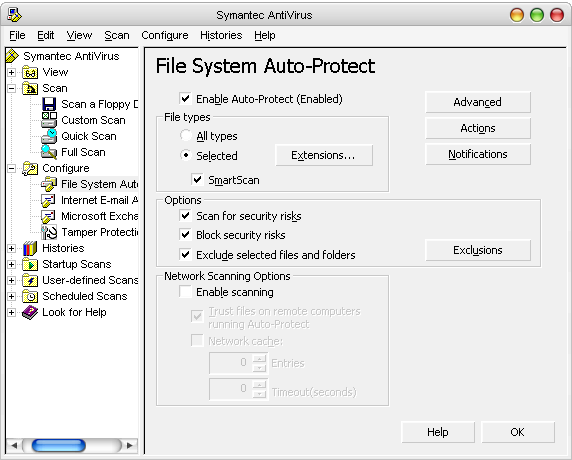Collapse the Scan tree node

(12, 88)
